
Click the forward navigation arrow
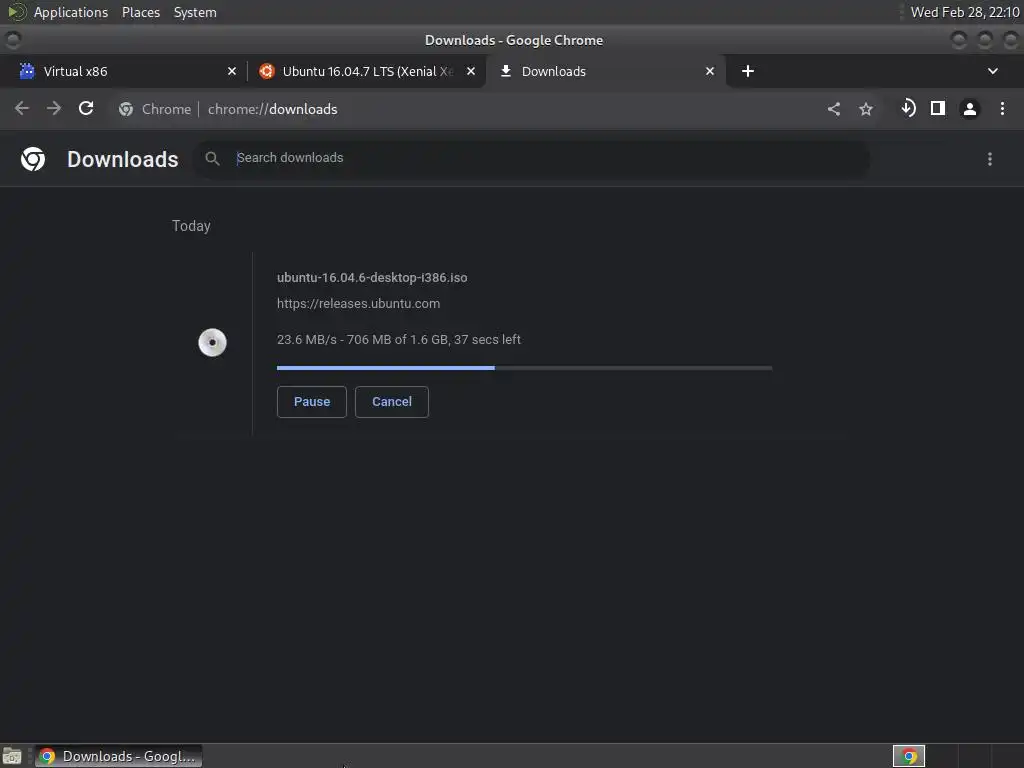tap(54, 108)
